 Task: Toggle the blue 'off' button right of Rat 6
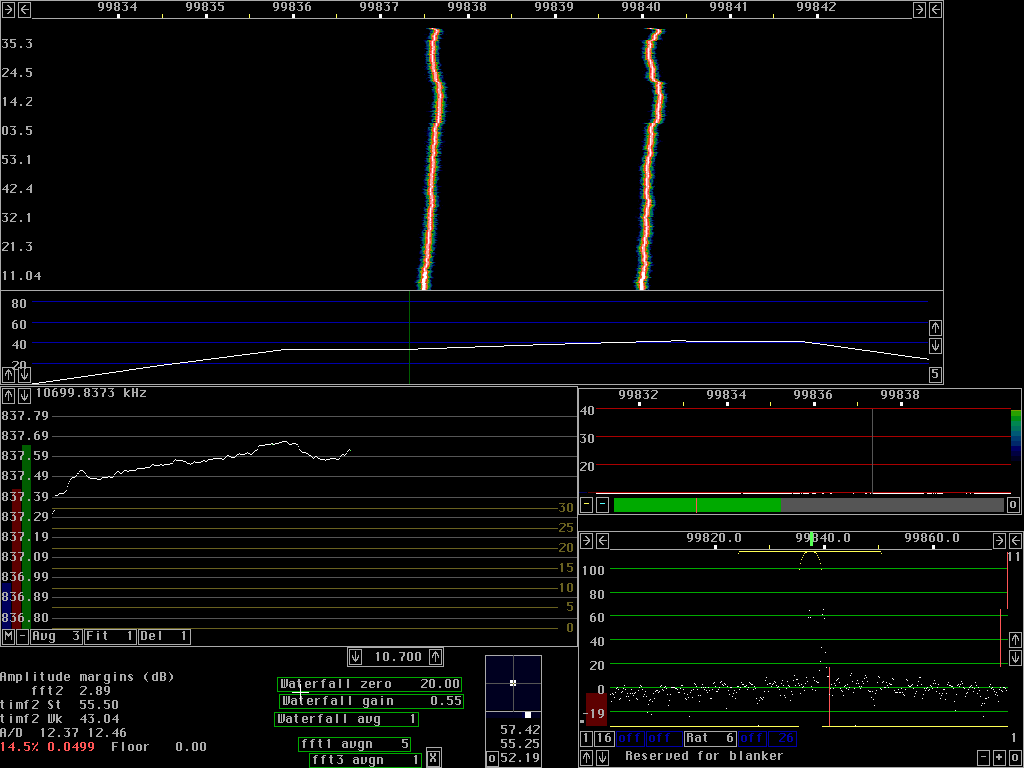752,739
